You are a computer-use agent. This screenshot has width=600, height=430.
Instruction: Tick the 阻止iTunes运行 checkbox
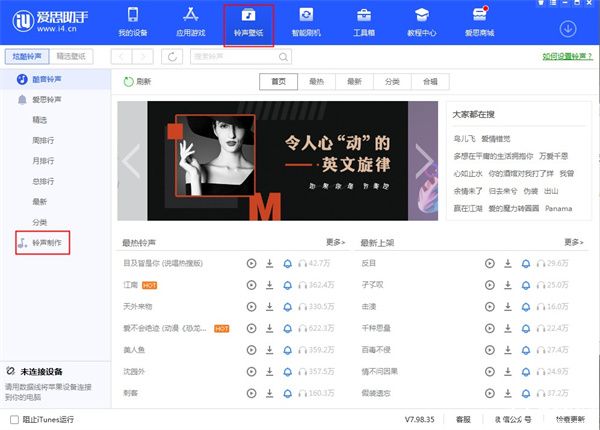coord(14,419)
